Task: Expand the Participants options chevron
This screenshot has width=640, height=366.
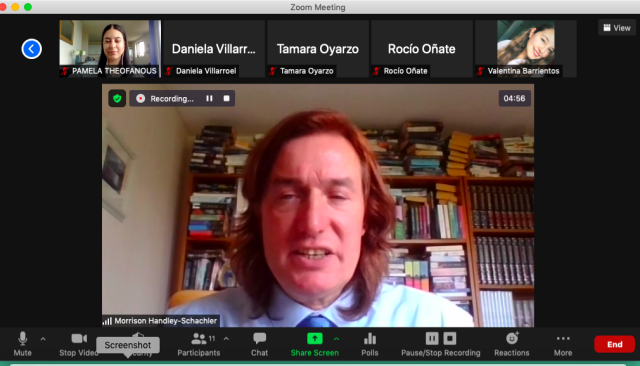Action: [226, 339]
